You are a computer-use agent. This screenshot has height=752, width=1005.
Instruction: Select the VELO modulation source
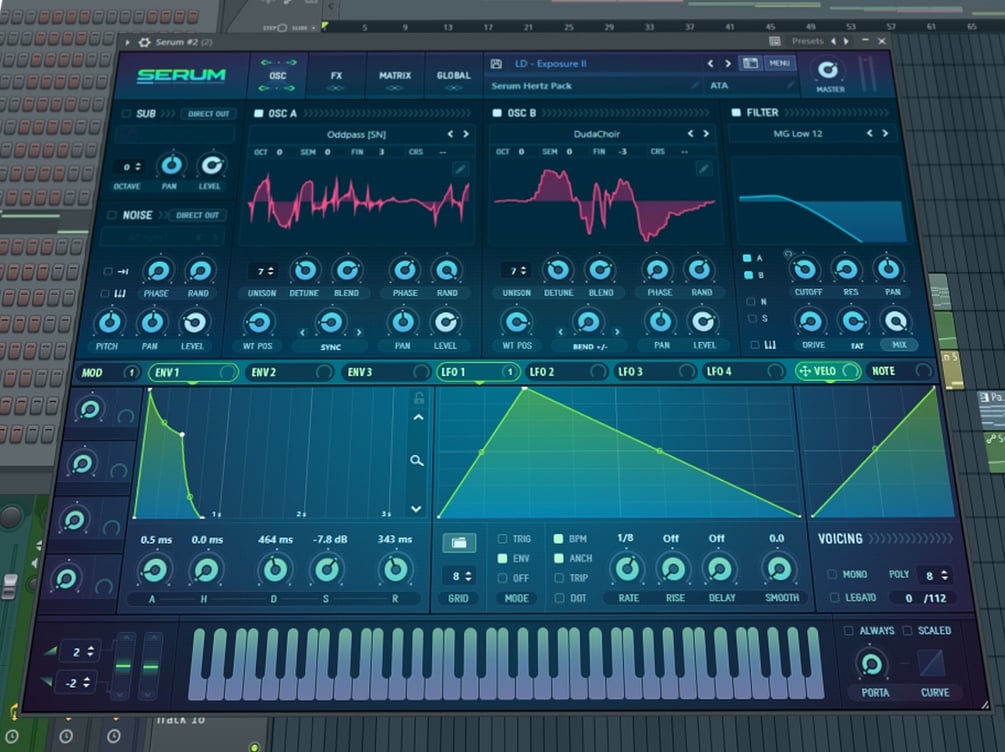827,371
